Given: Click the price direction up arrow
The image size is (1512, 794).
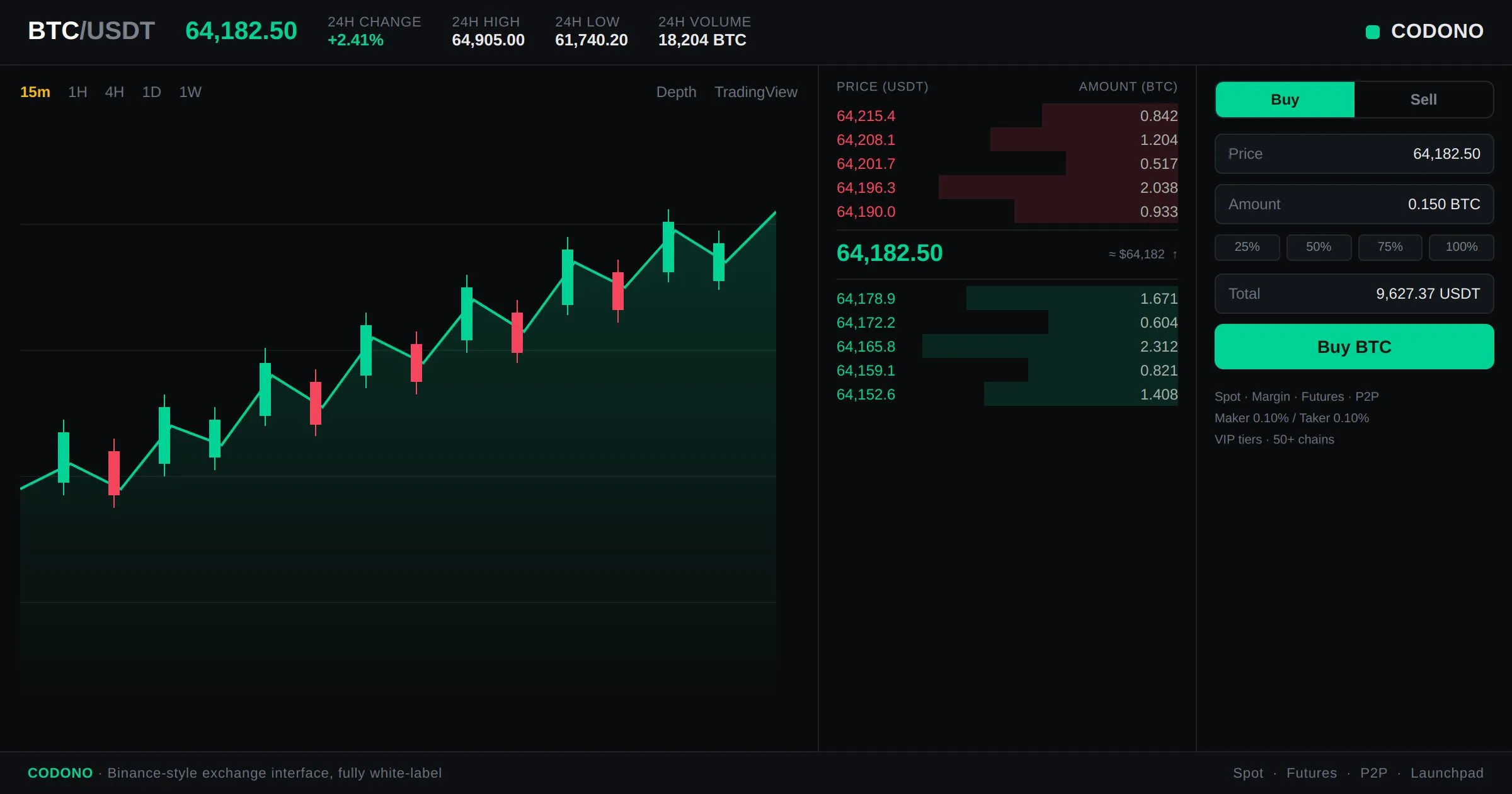Looking at the screenshot, I should pyautogui.click(x=1174, y=255).
